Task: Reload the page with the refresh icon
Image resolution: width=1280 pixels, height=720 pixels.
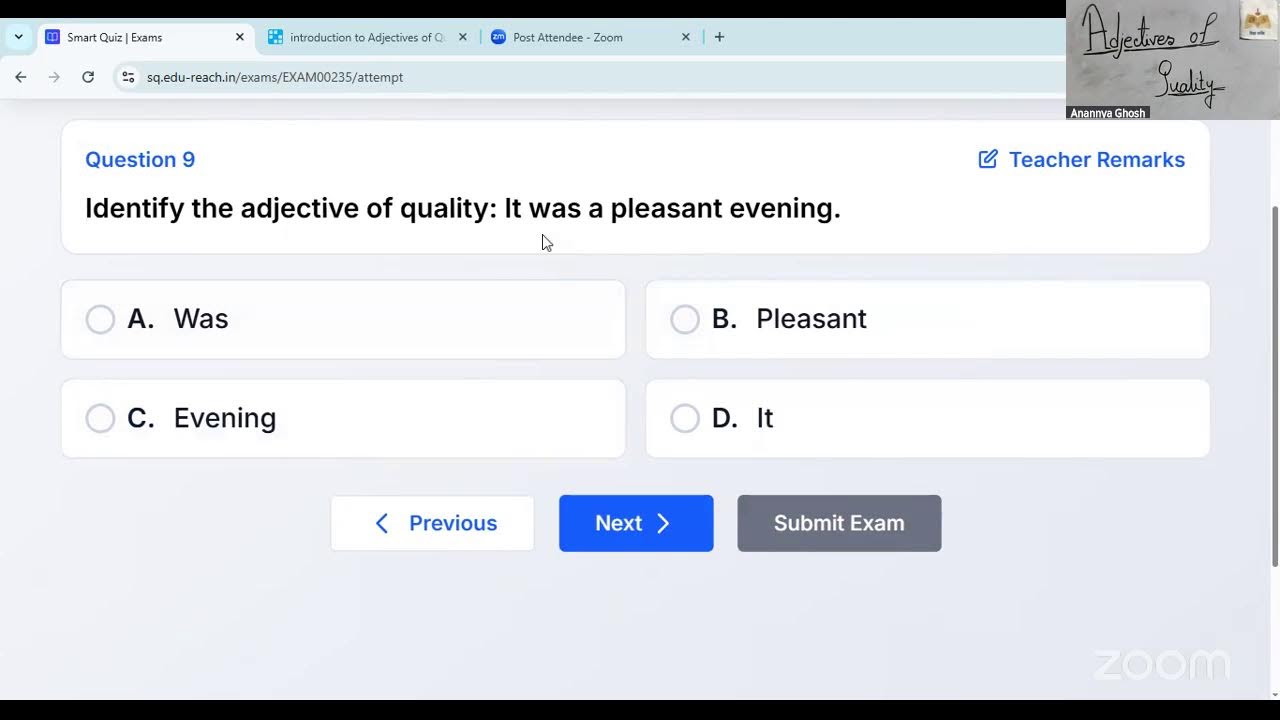Action: tap(88, 77)
